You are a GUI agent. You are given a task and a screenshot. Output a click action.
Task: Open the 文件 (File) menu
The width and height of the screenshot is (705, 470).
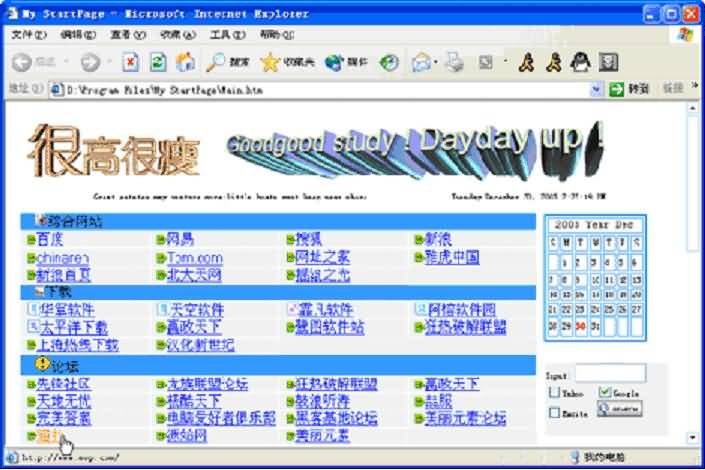point(28,35)
